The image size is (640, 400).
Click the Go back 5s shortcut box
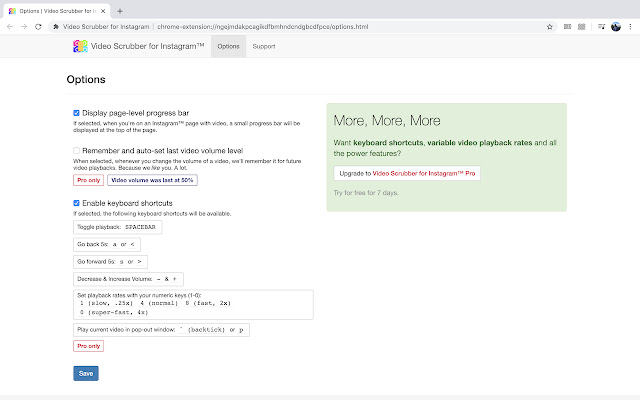[107, 244]
